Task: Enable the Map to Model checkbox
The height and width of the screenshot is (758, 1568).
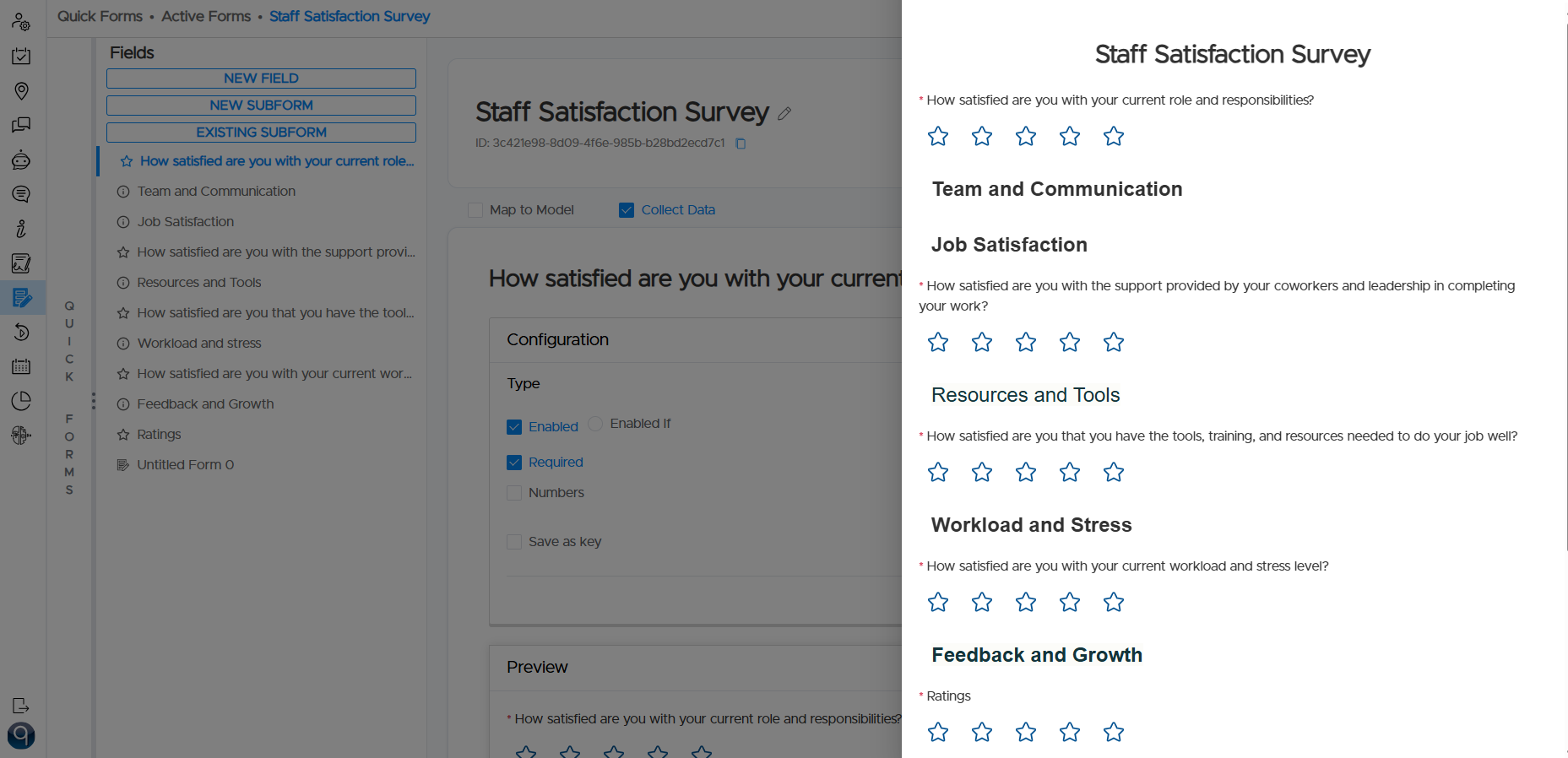Action: (475, 209)
